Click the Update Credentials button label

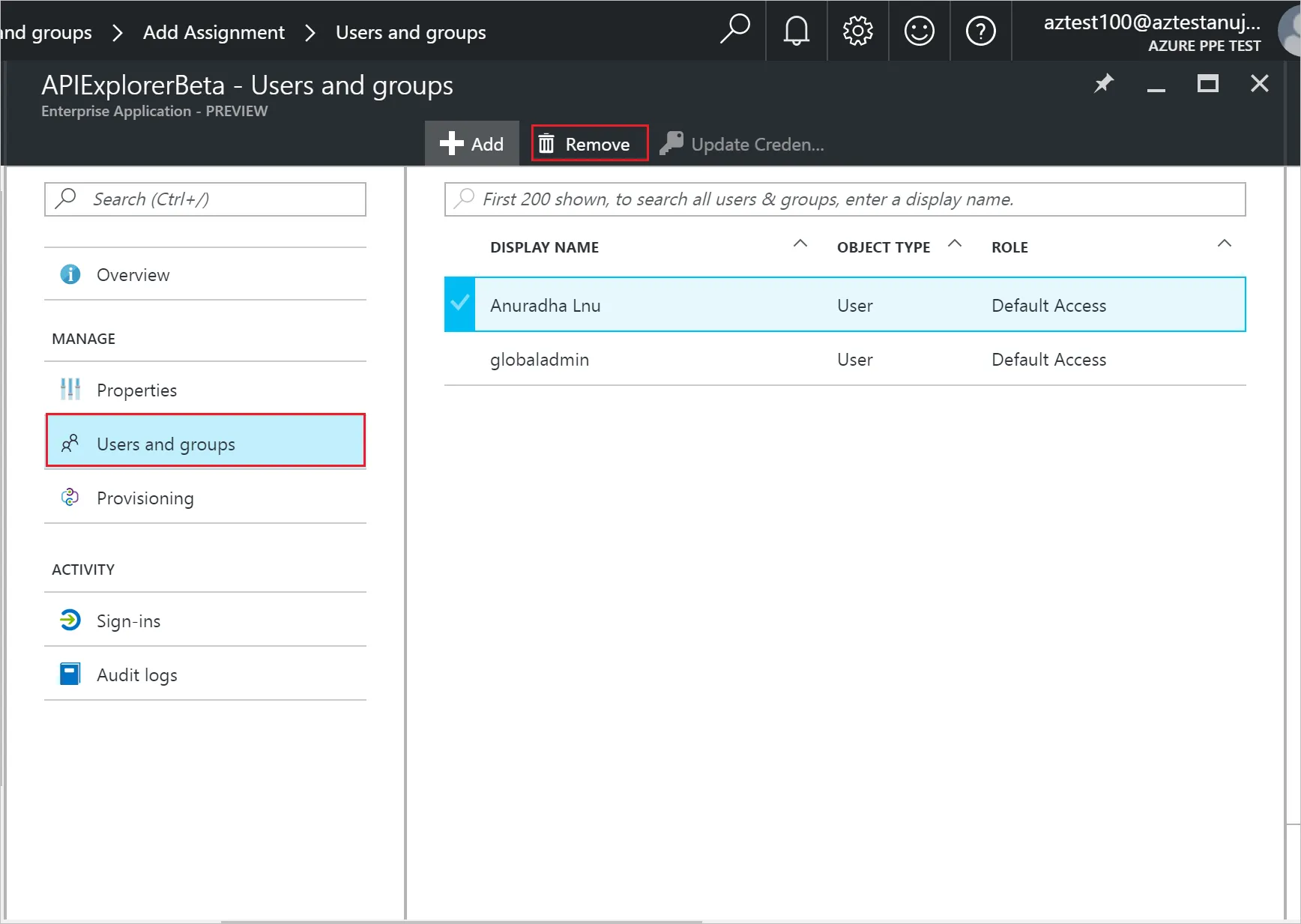758,144
